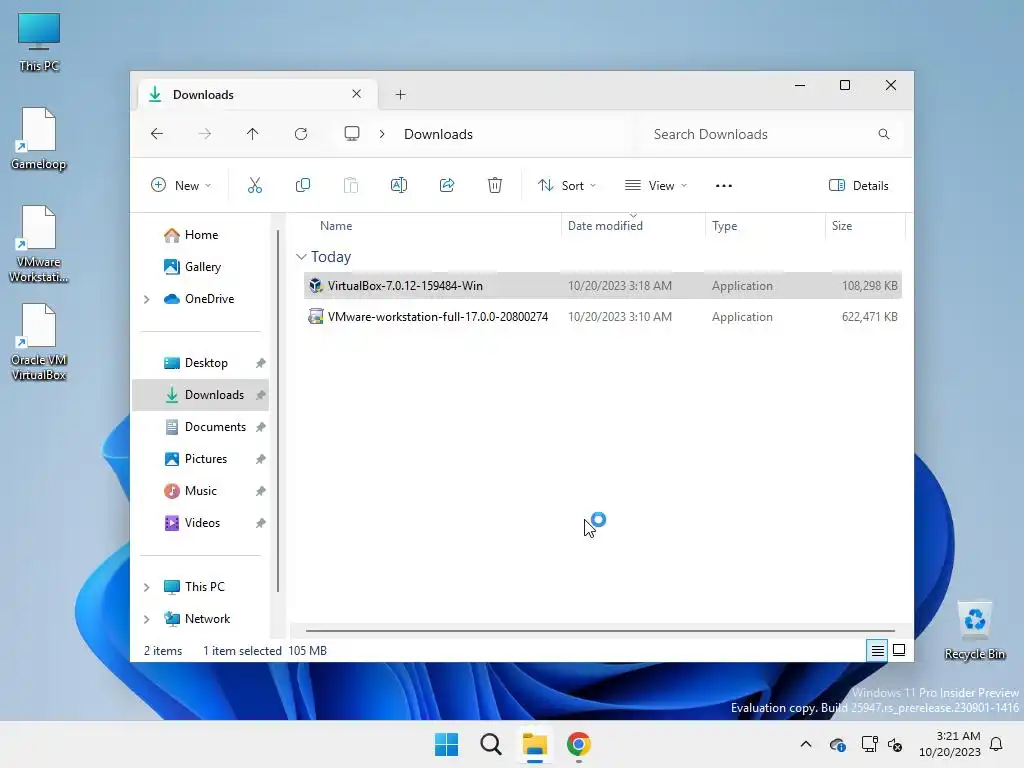Open the View dropdown
Viewport: 1024px width, 768px height.
coord(656,185)
